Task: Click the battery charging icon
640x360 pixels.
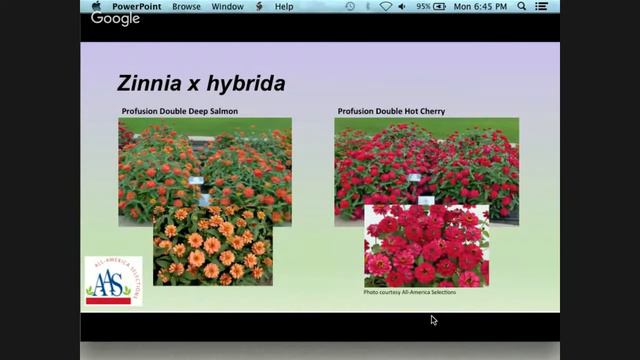Action: pyautogui.click(x=439, y=7)
